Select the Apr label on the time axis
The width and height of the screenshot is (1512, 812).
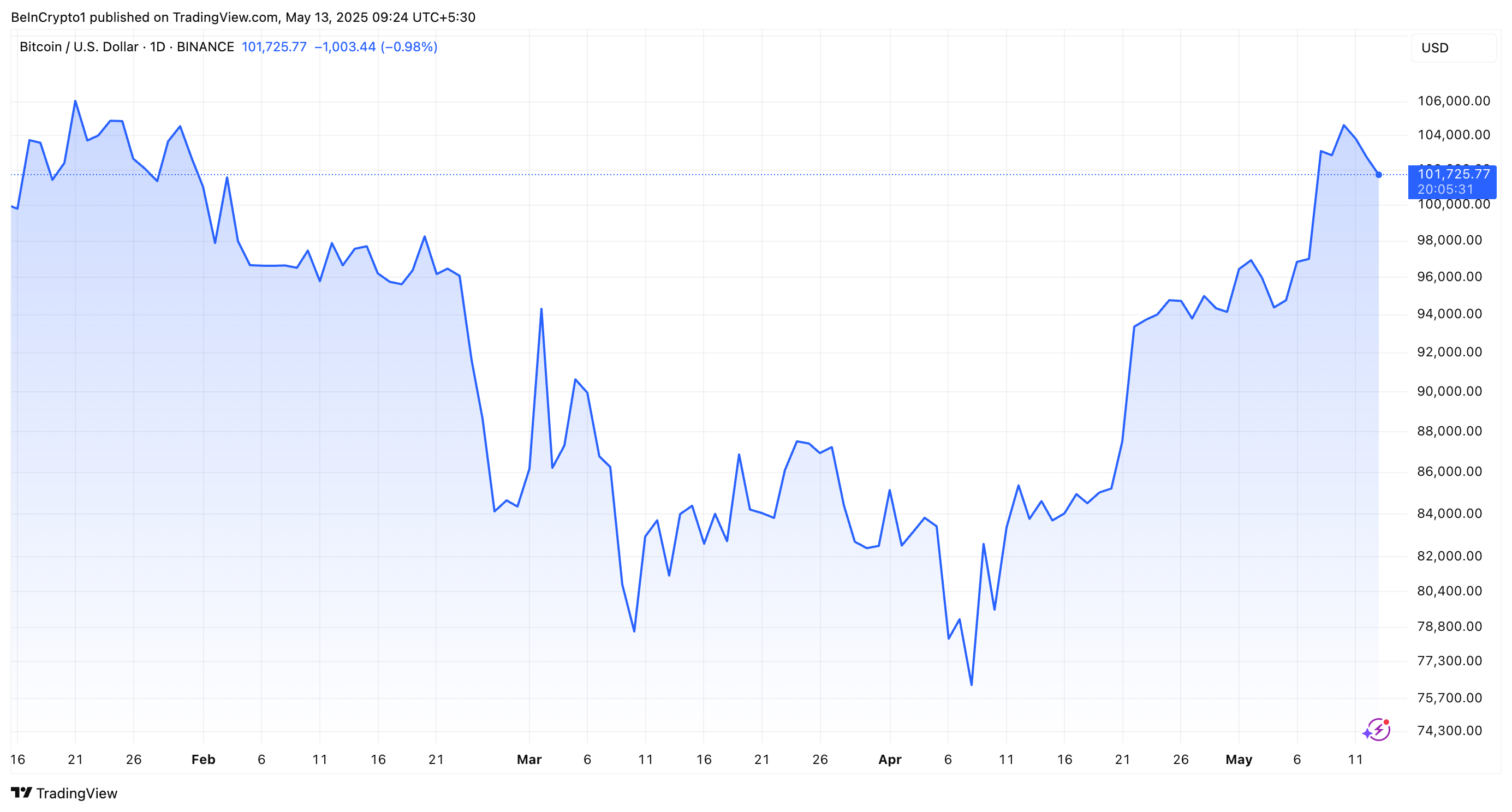pos(889,759)
